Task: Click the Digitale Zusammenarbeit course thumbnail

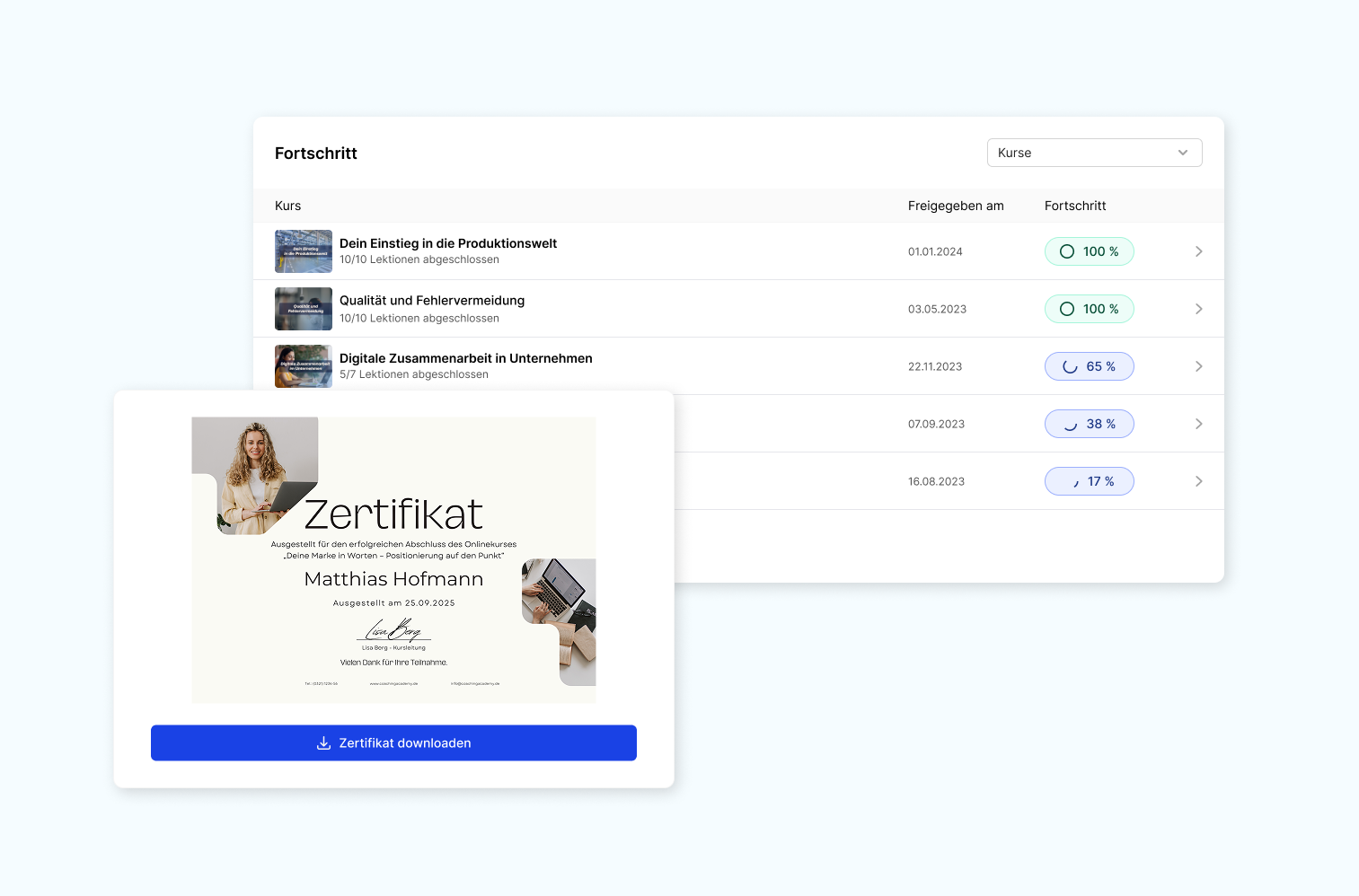Action: coord(304,366)
